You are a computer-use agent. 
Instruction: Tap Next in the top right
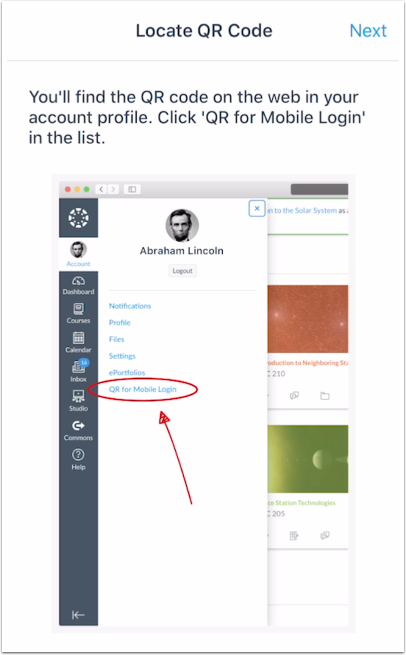368,31
